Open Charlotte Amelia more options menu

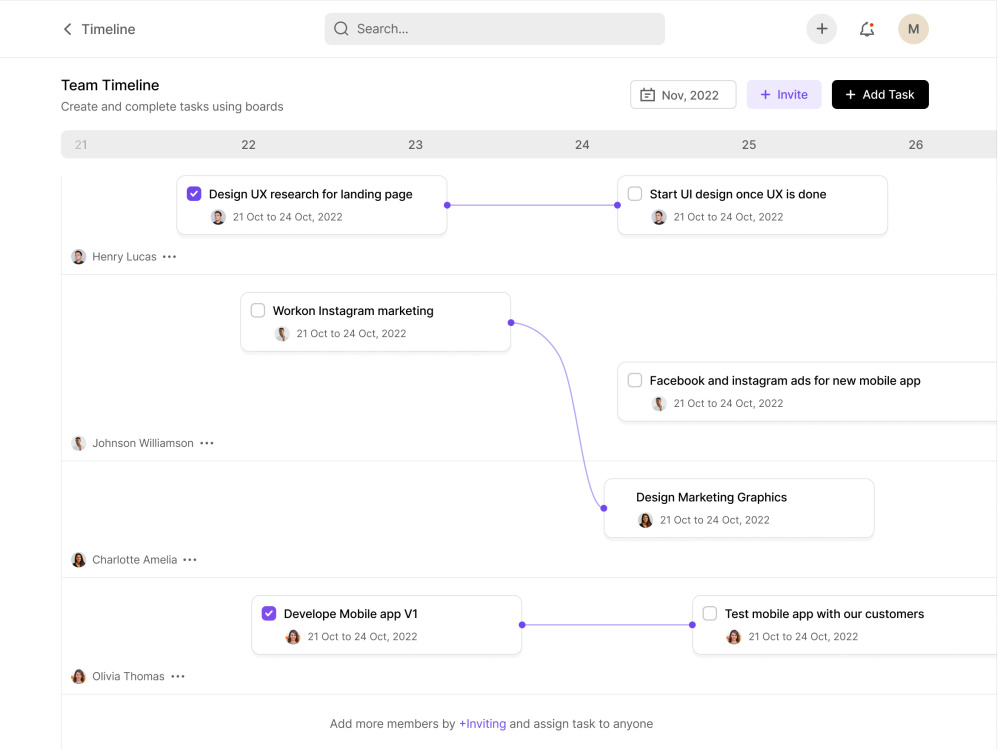point(189,560)
